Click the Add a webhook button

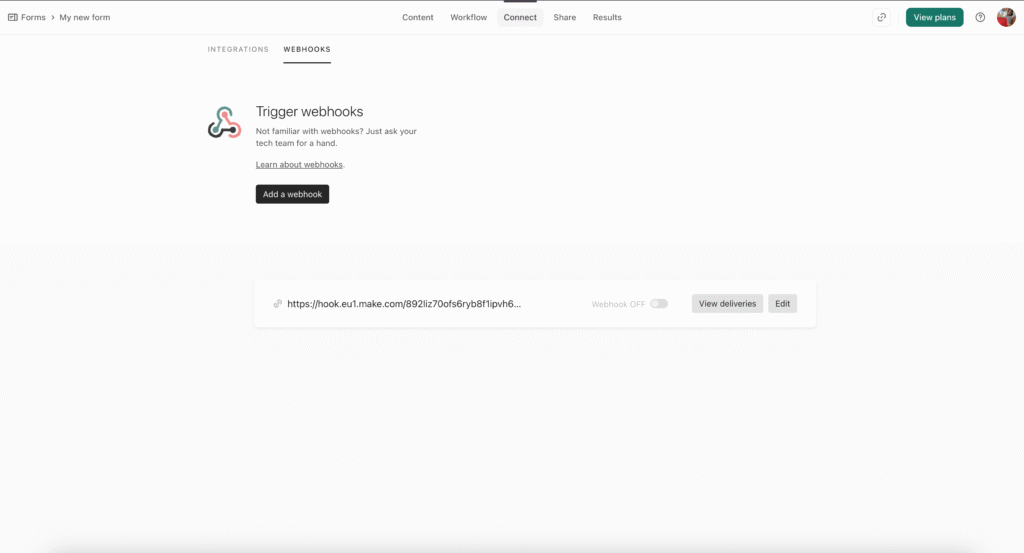coord(292,194)
